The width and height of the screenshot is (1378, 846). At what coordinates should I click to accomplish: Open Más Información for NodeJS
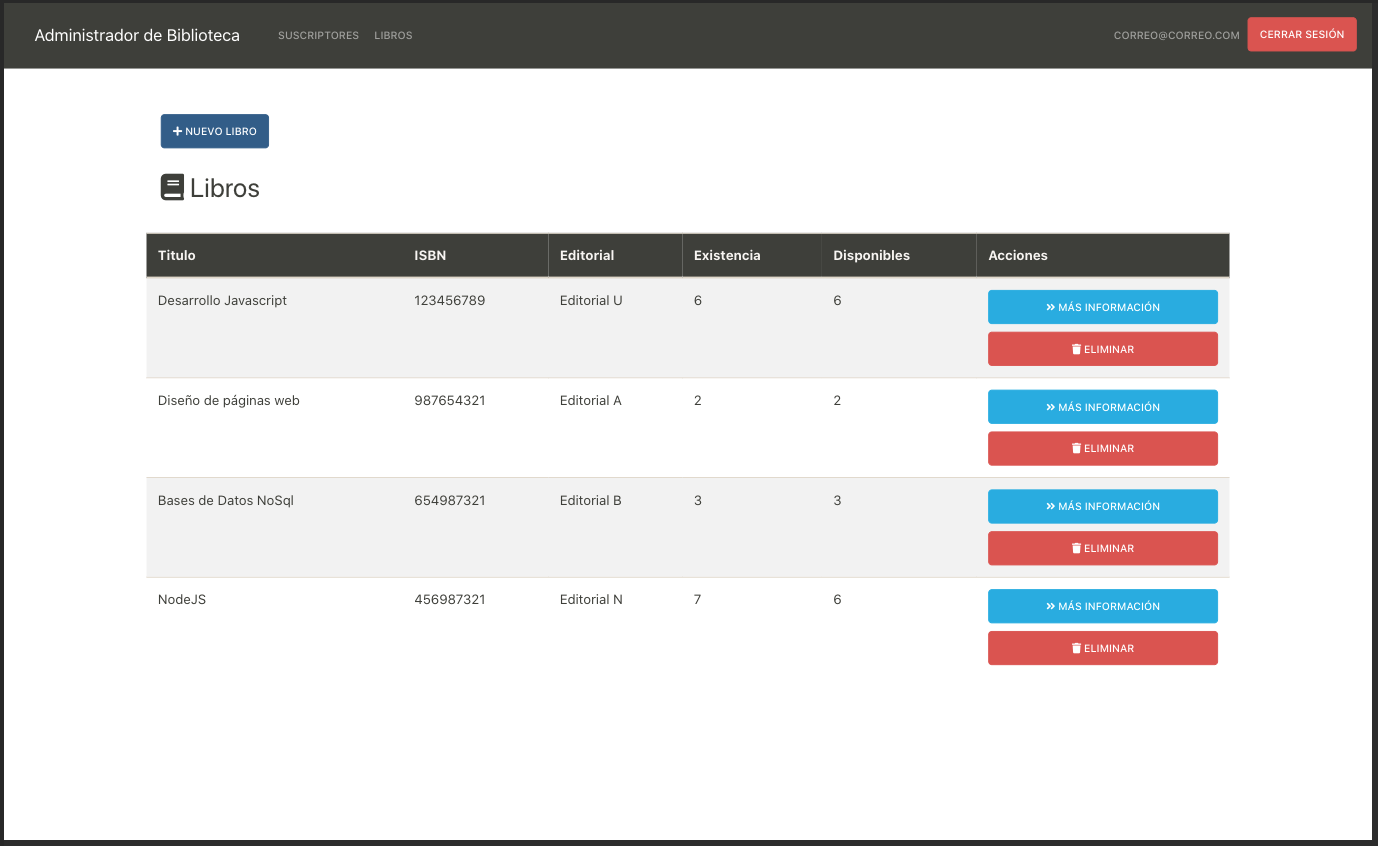click(x=1103, y=606)
